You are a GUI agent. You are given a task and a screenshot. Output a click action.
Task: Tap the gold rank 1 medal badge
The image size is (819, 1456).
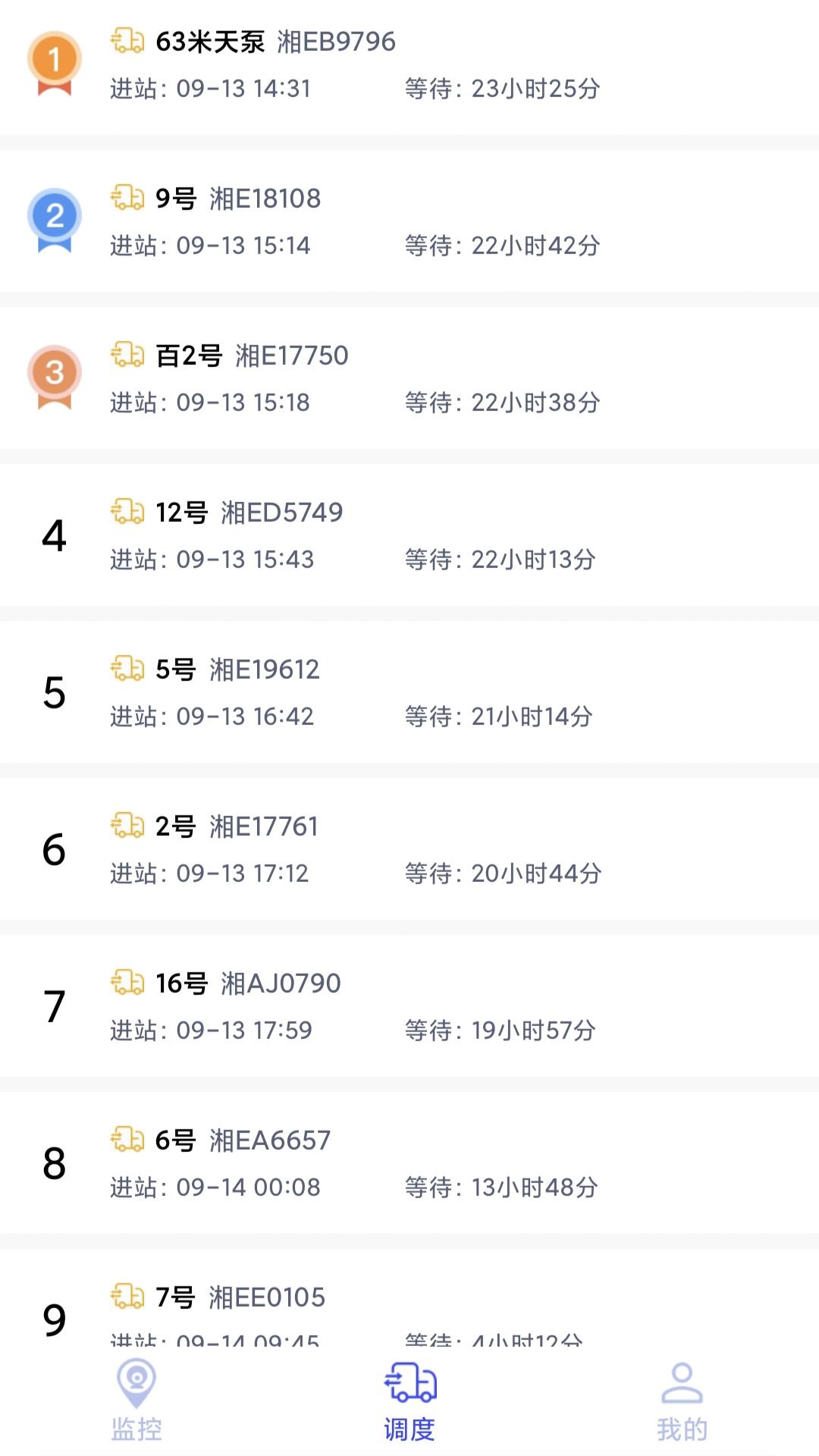tap(54, 62)
